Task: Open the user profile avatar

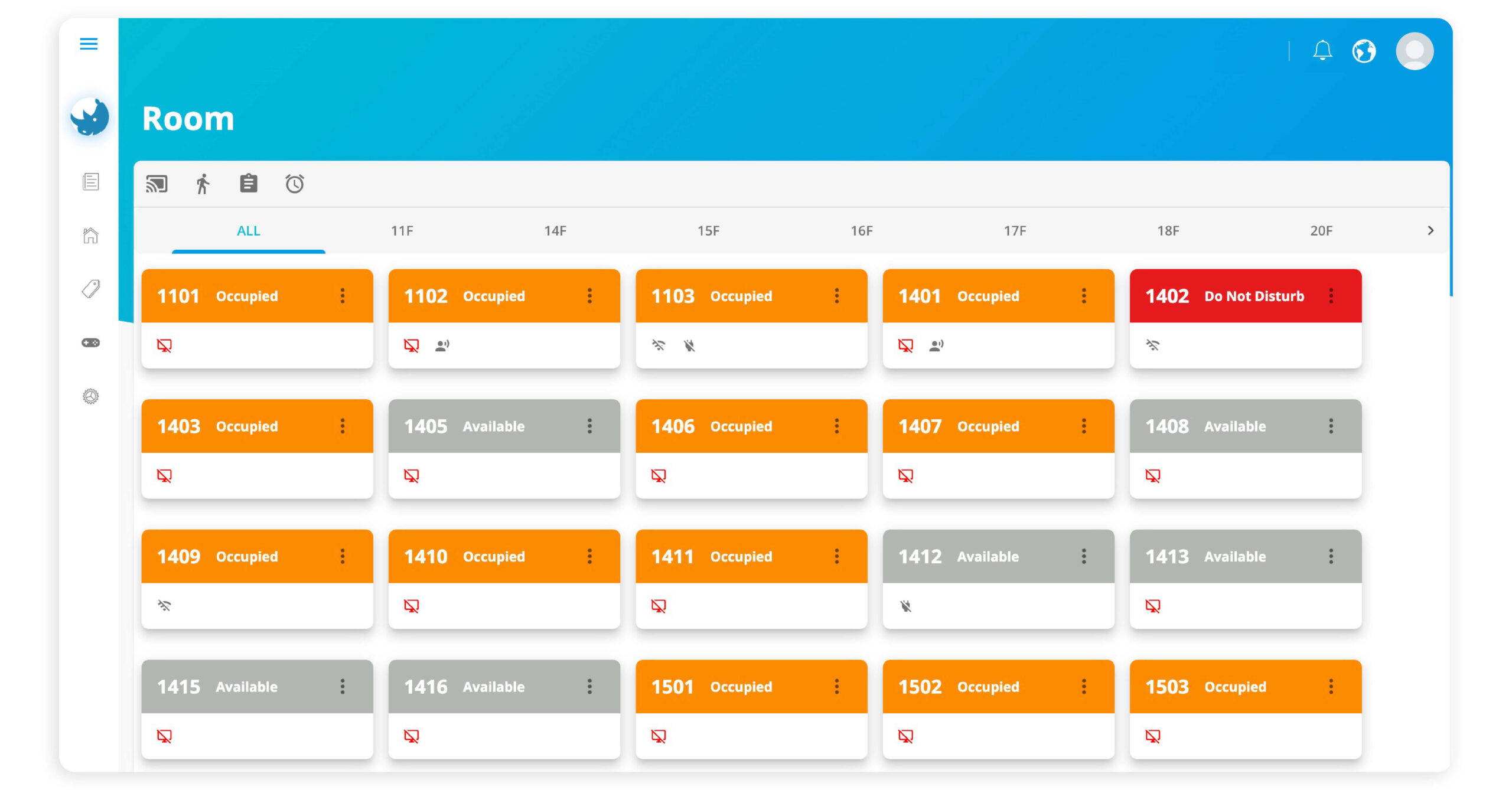Action: pyautogui.click(x=1415, y=51)
